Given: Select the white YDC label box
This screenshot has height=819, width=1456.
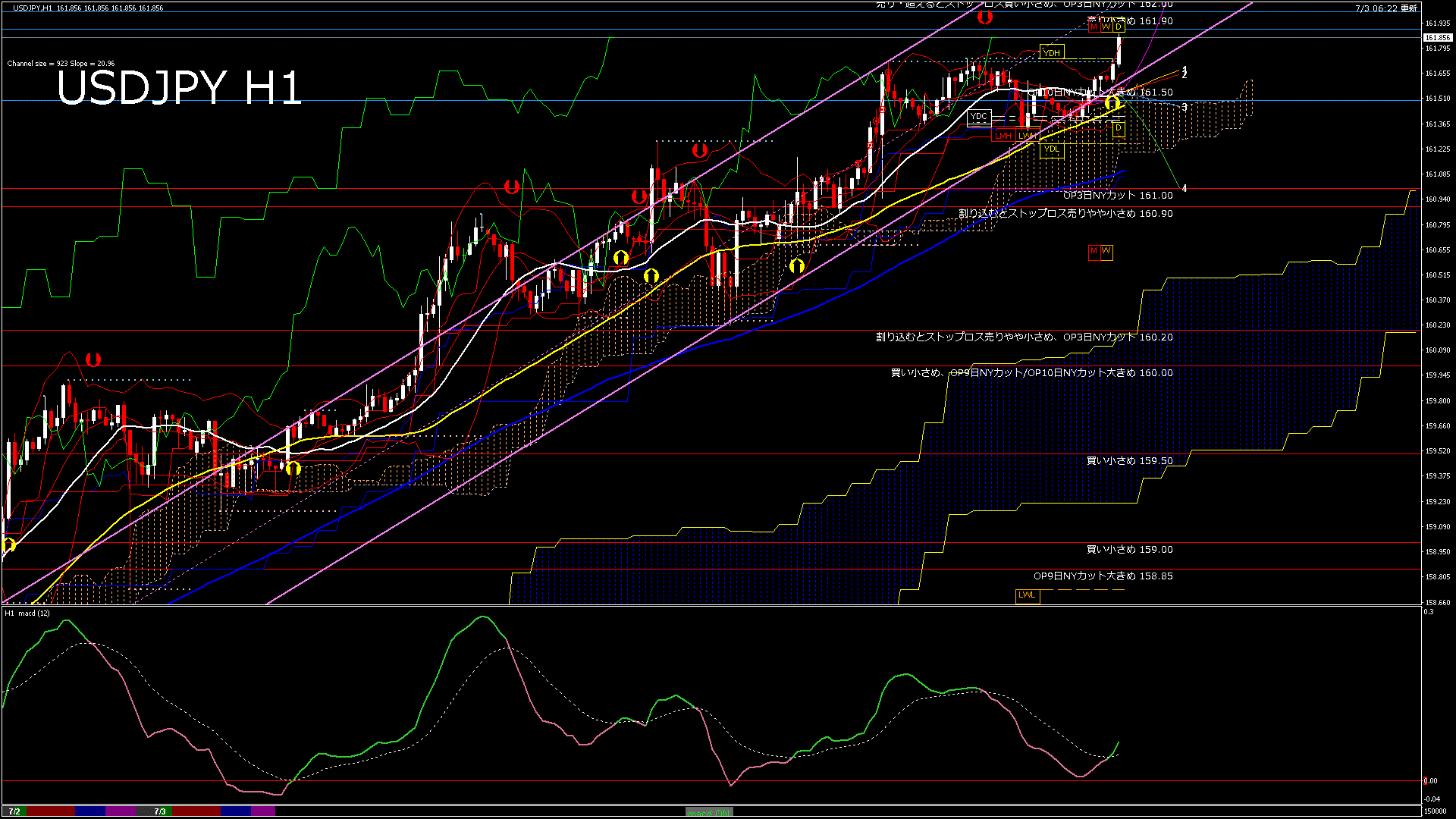Looking at the screenshot, I should pyautogui.click(x=979, y=117).
